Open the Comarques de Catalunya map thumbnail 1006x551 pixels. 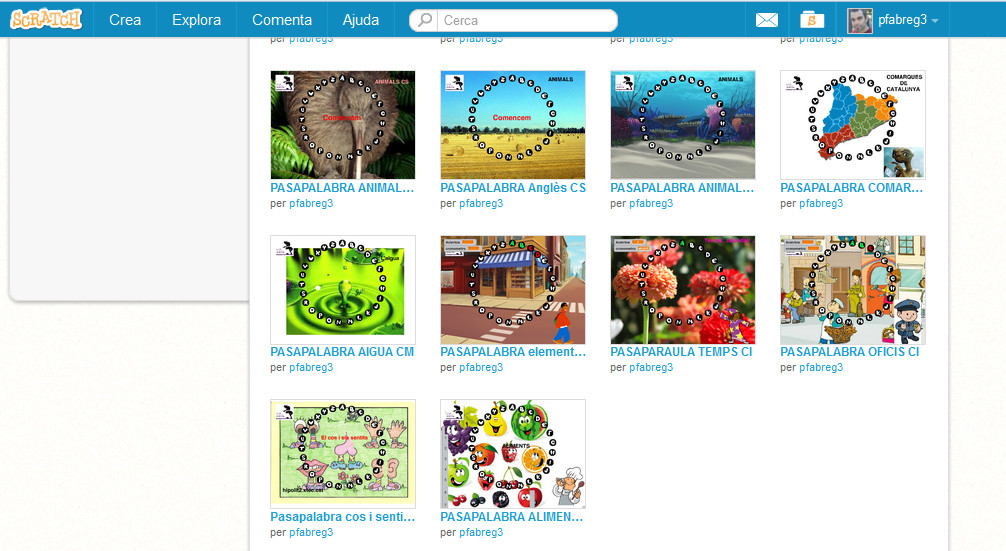(x=853, y=125)
